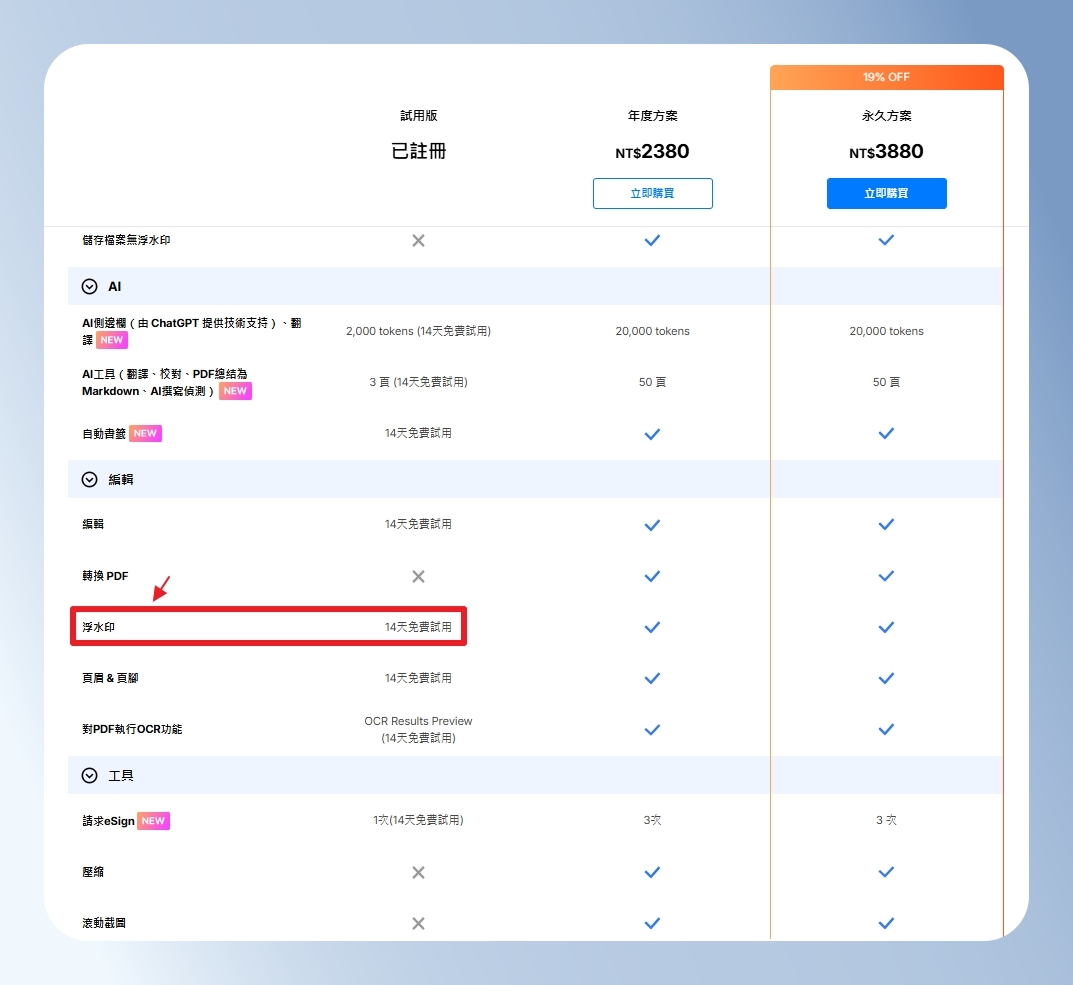Click the 立即購買 button under 年度方案

pyautogui.click(x=652, y=193)
